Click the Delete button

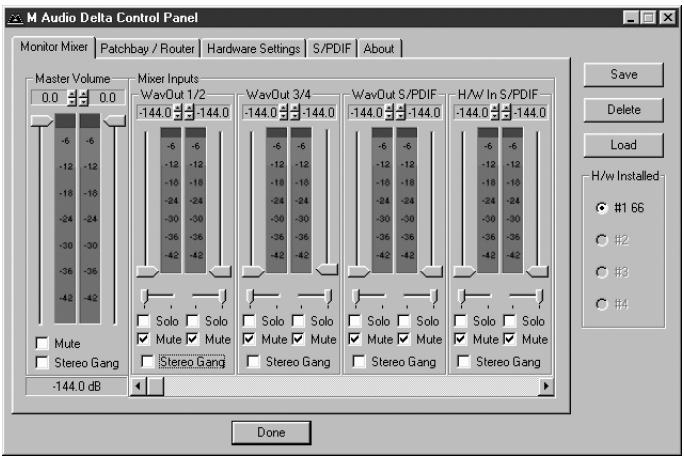pos(623,110)
